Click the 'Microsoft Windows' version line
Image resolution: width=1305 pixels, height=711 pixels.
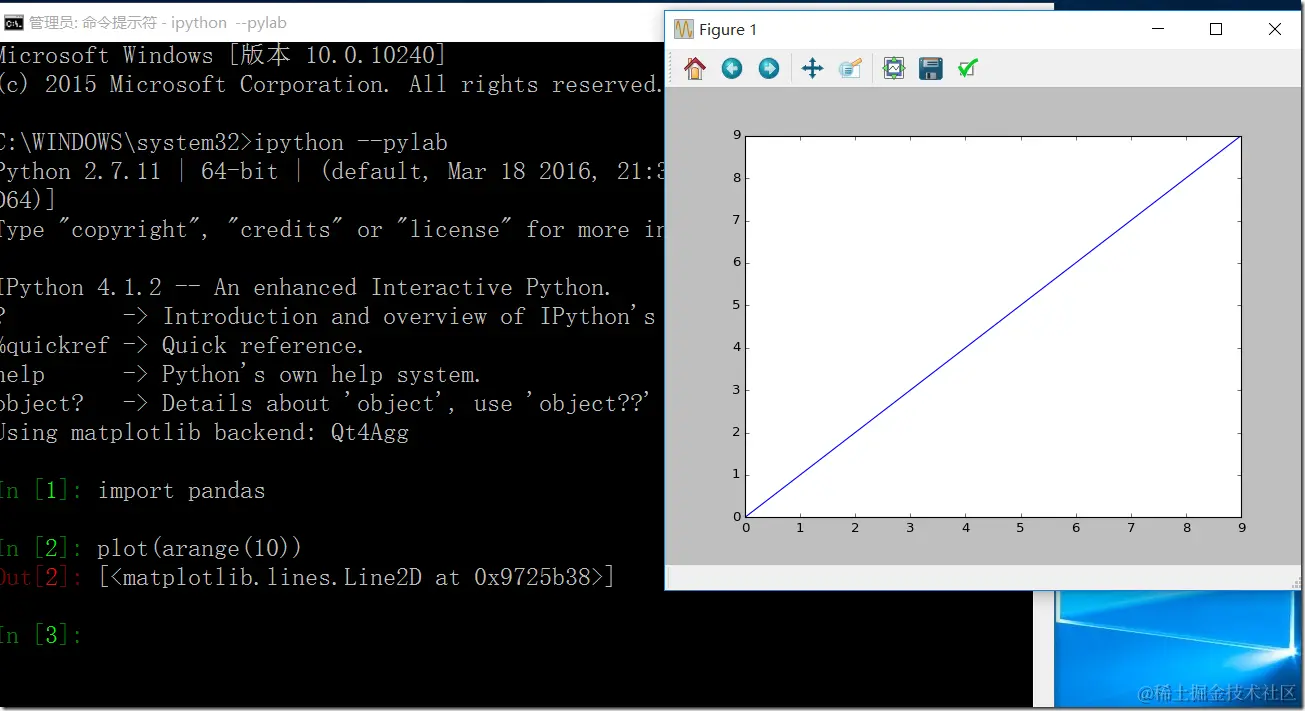223,56
